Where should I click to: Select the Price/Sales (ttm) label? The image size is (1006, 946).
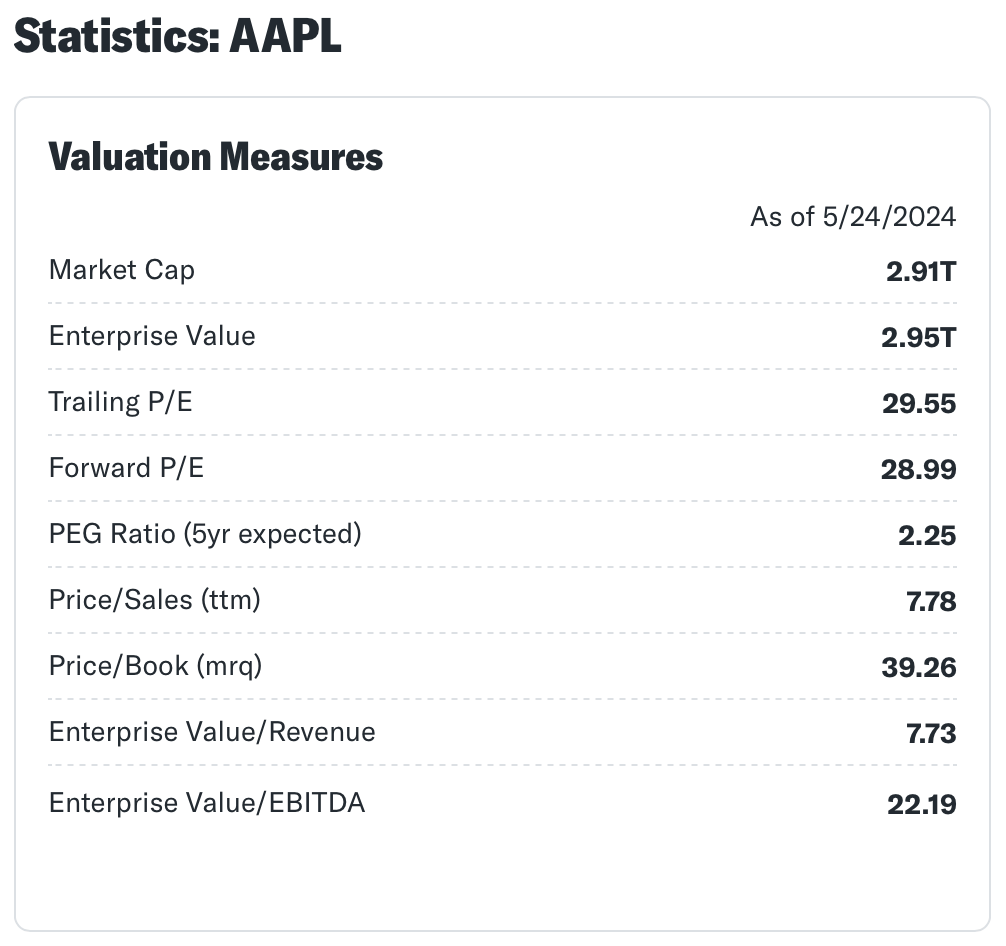tap(154, 600)
